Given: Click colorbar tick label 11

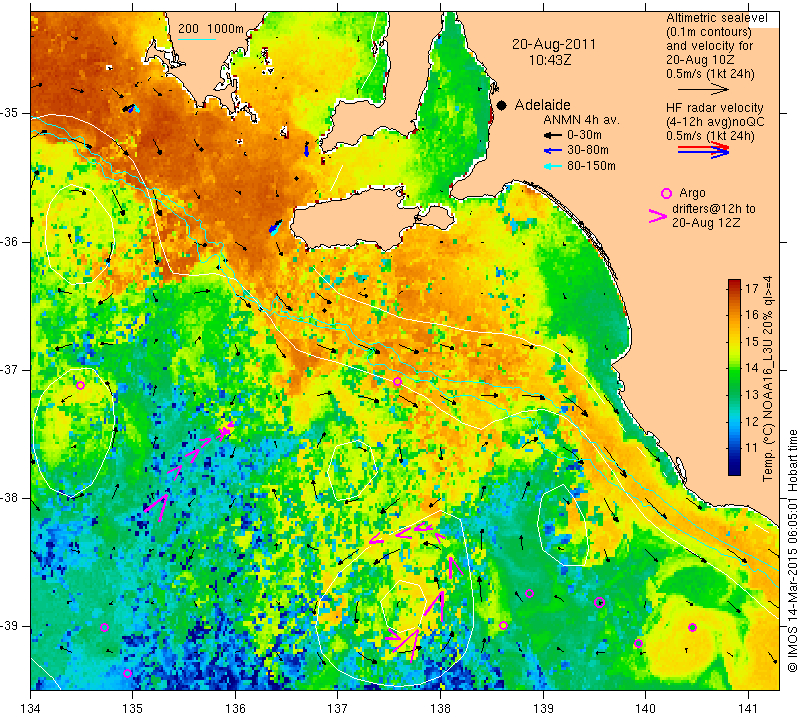Looking at the screenshot, I should (x=752, y=448).
